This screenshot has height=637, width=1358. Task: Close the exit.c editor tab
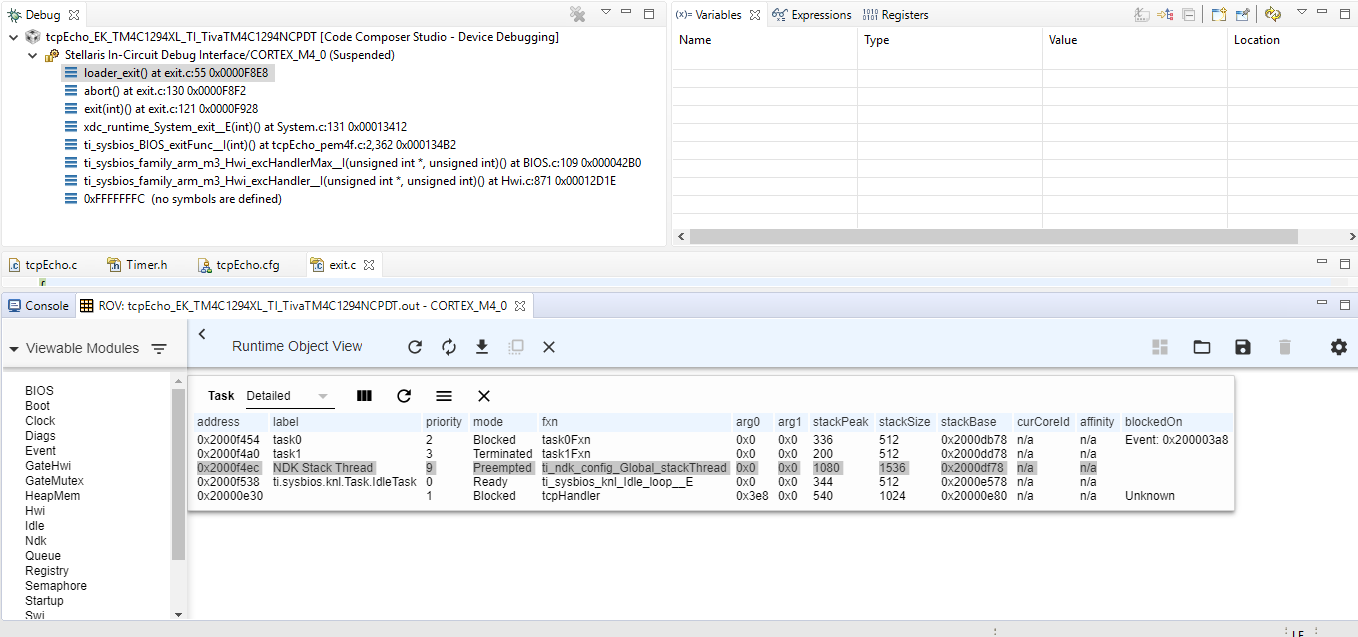coord(369,265)
